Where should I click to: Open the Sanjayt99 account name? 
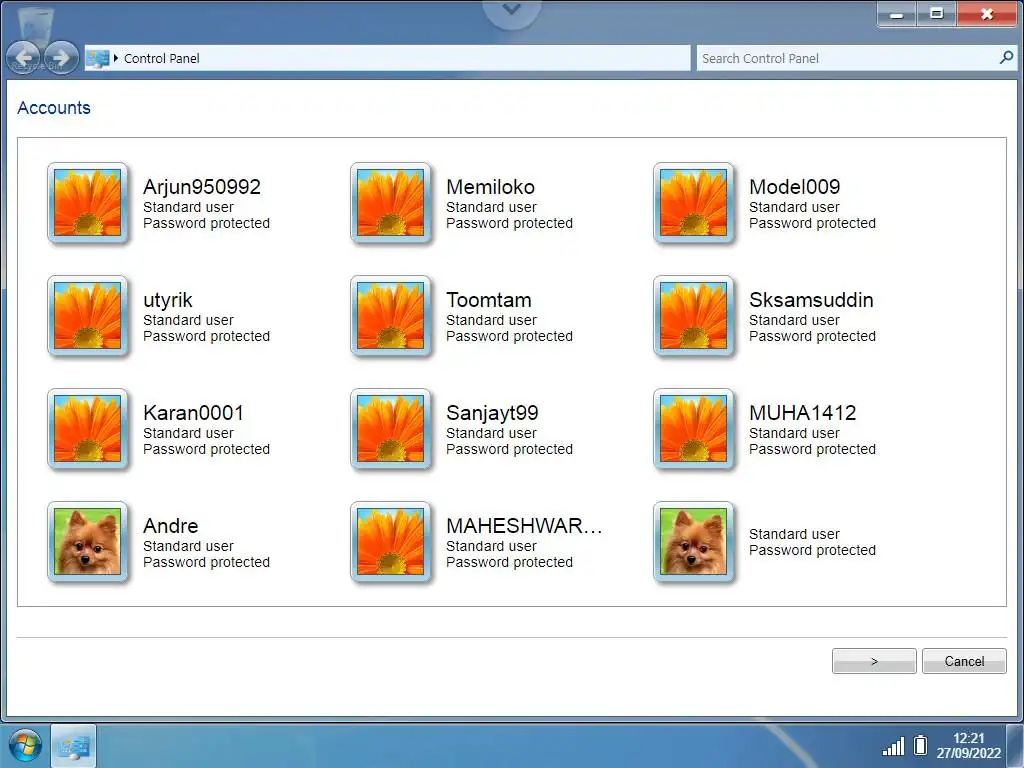click(x=492, y=413)
